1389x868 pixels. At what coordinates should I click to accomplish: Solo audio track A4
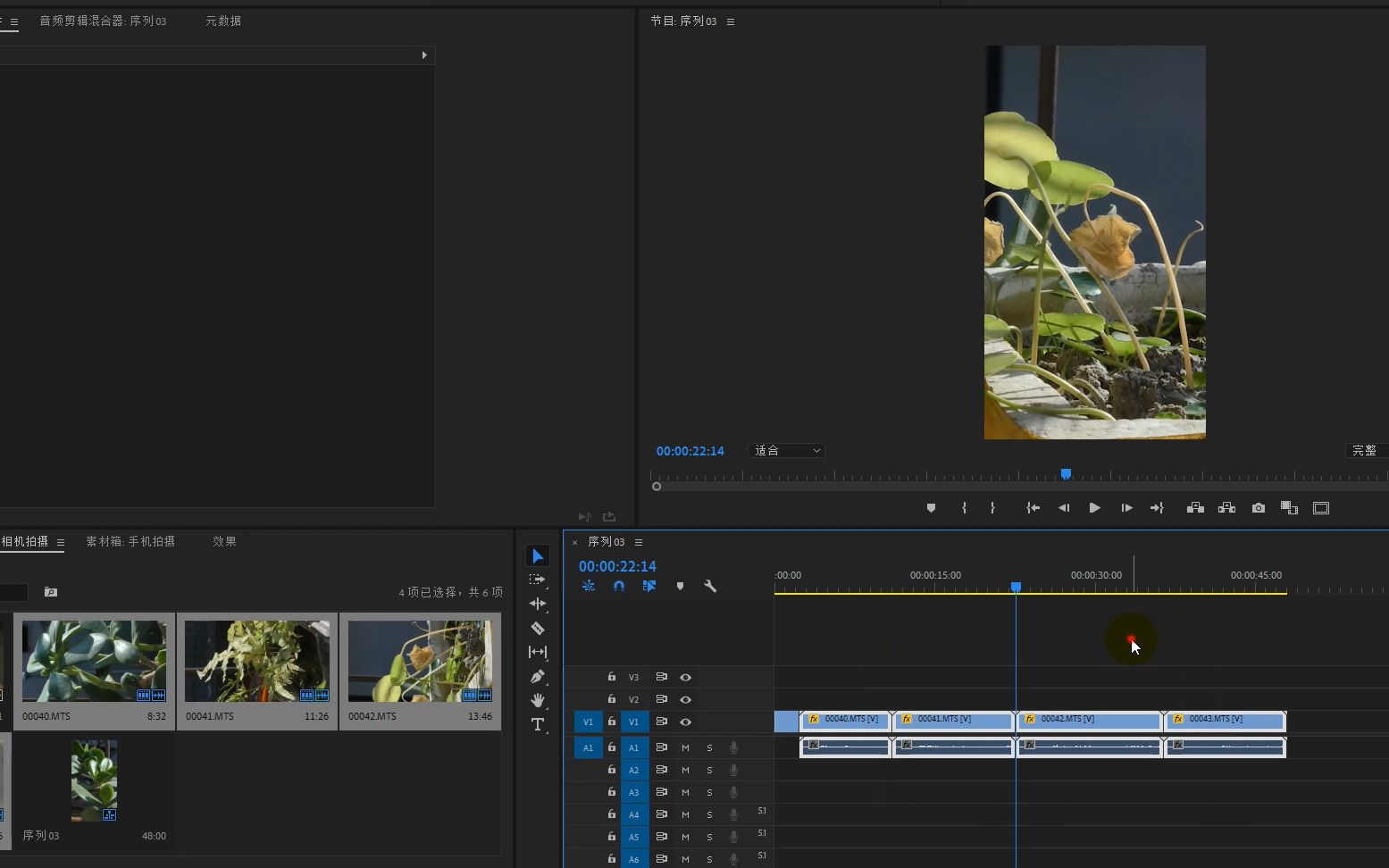coord(710,814)
